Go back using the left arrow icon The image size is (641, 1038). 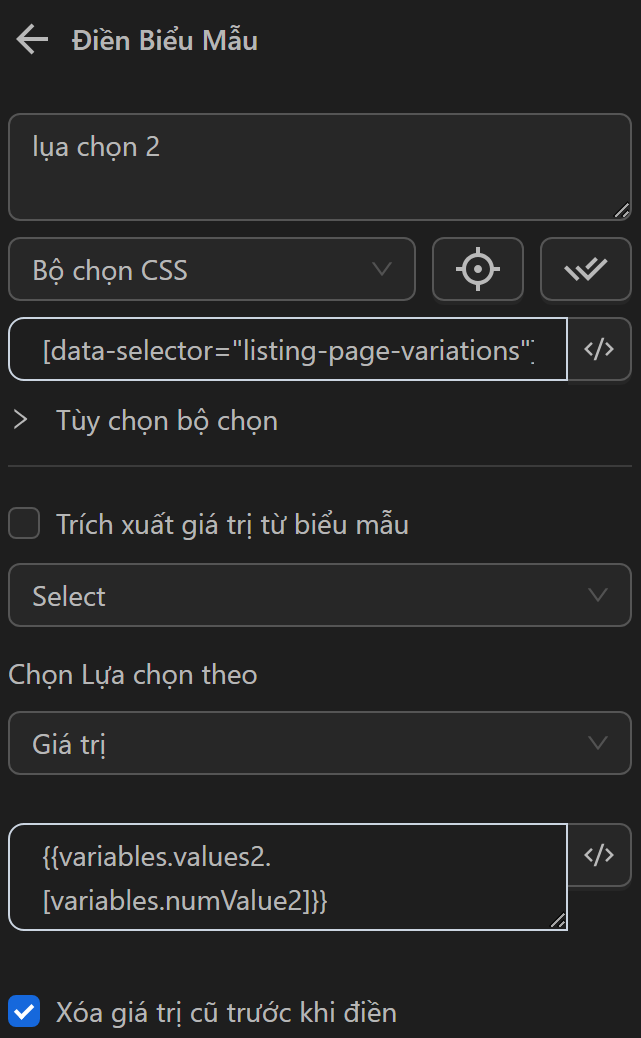coord(32,40)
